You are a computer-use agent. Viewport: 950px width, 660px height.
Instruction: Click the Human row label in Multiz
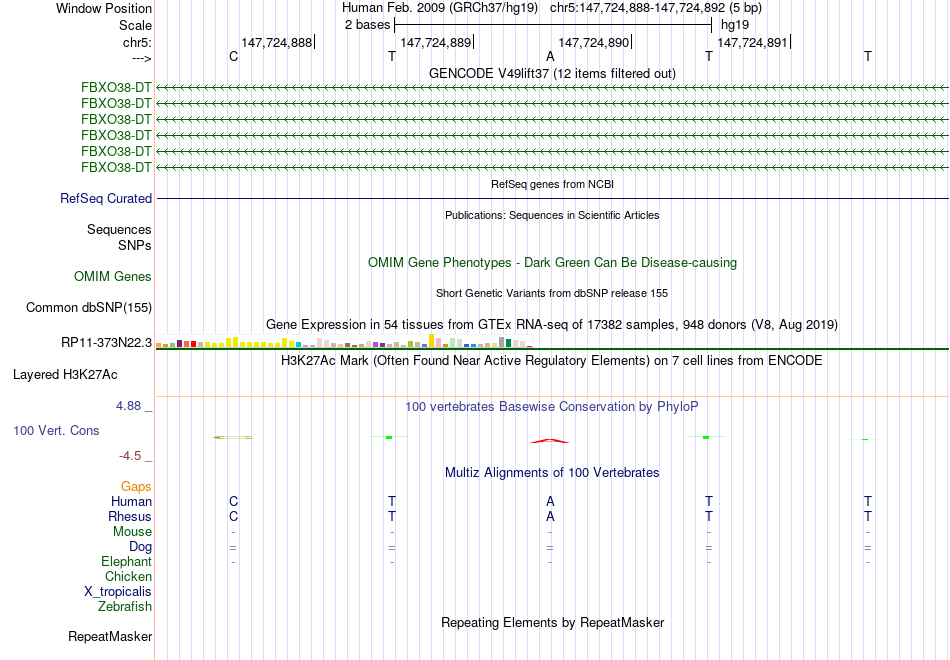click(131, 501)
